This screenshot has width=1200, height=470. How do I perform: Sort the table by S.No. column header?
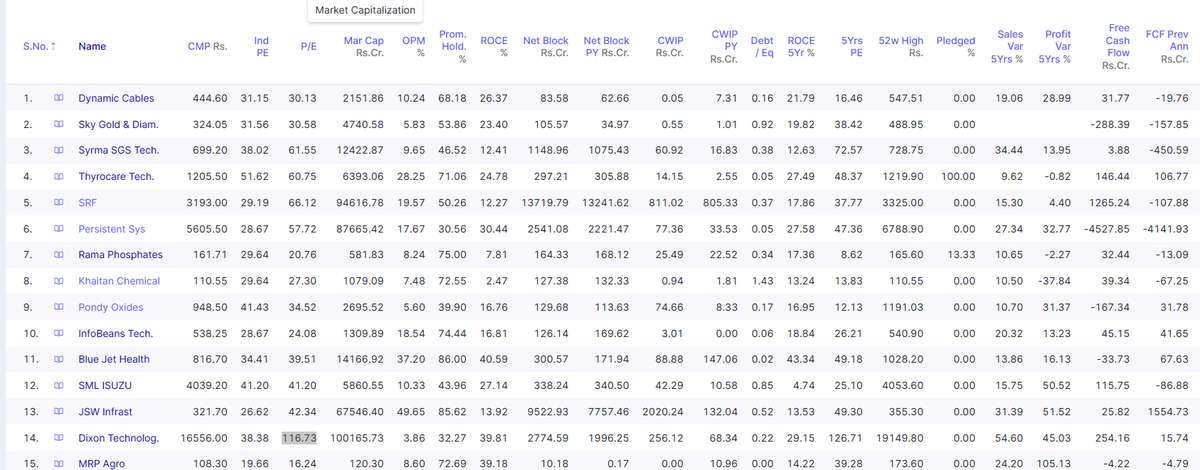(39, 46)
